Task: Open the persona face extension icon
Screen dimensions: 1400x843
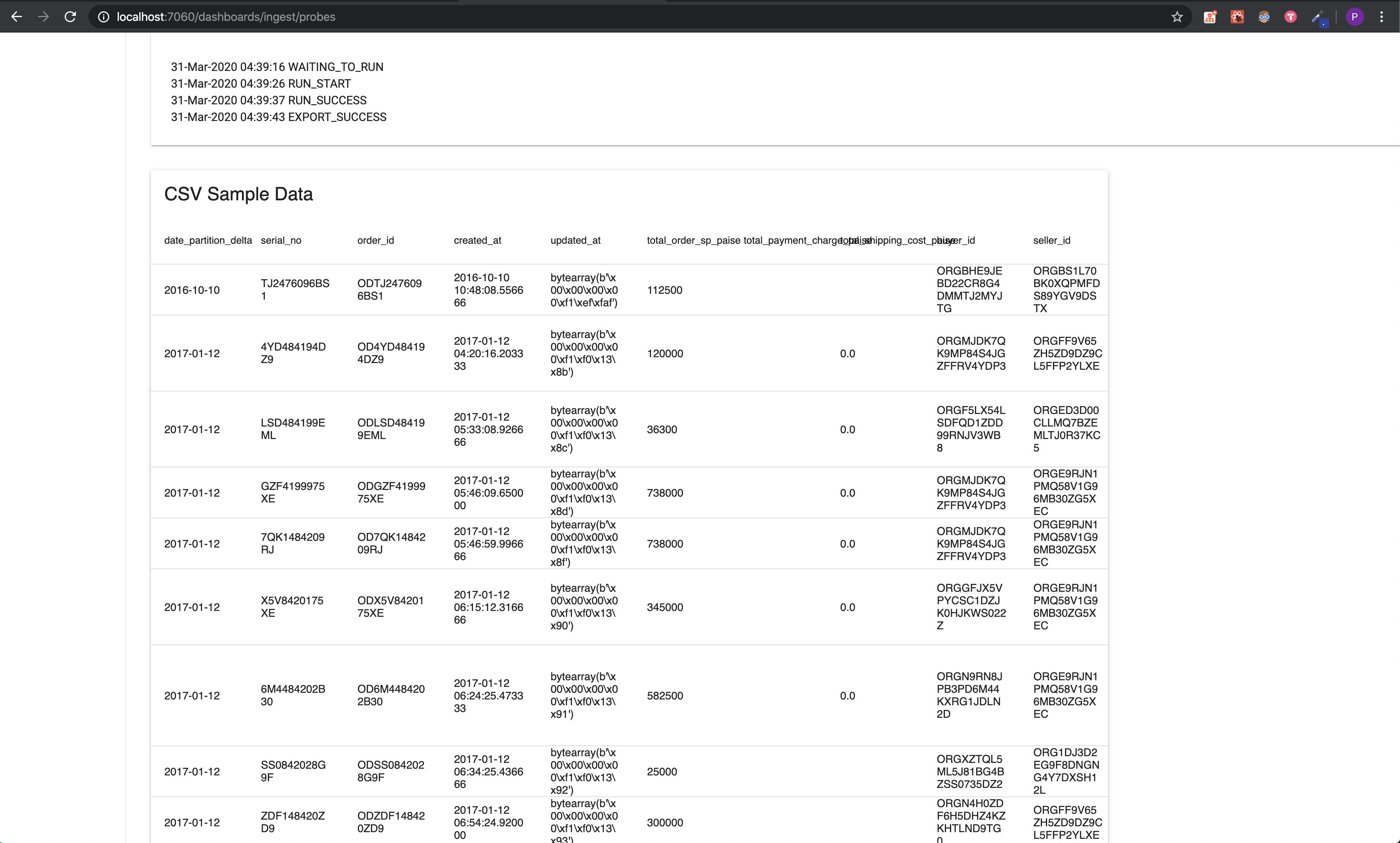Action: click(1264, 16)
